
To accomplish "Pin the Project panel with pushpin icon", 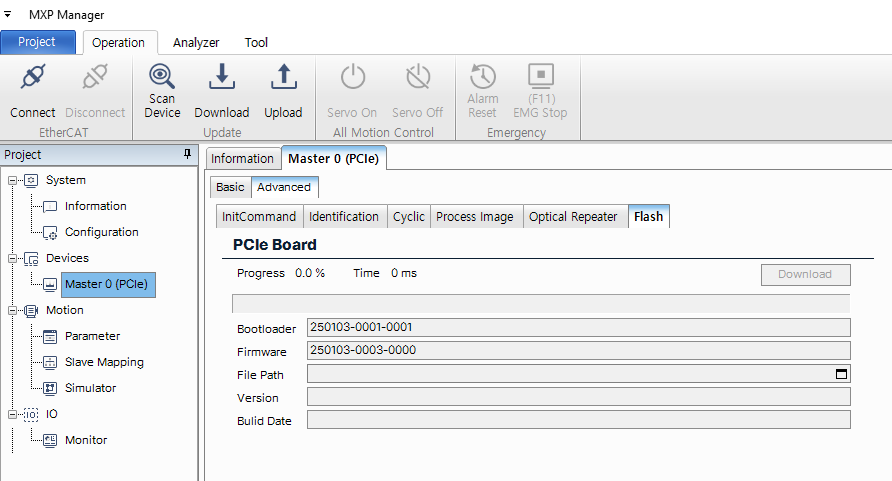I will coord(187,155).
